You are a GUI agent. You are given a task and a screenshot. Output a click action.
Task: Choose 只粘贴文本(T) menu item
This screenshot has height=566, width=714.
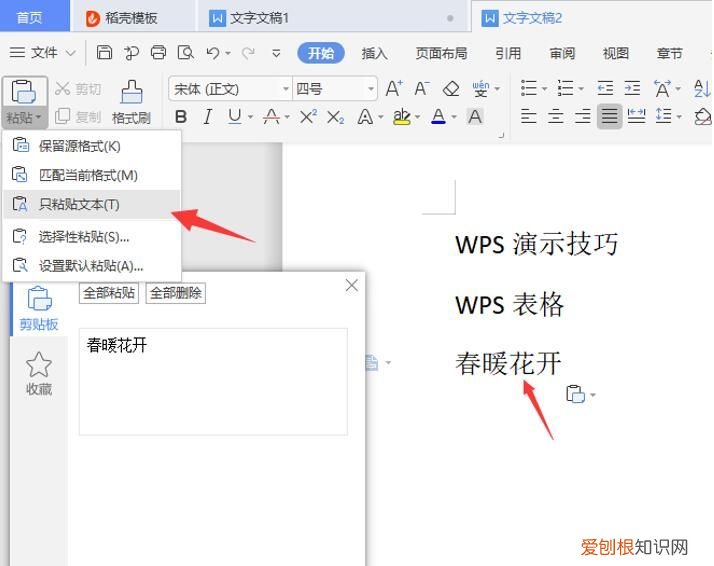[92, 204]
